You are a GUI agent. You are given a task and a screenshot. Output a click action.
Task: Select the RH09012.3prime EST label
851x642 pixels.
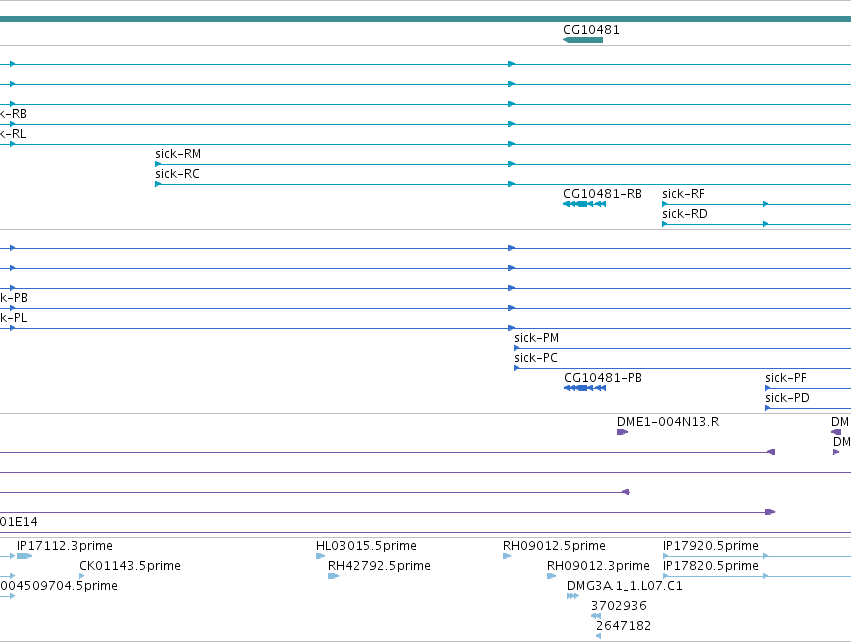click(x=598, y=566)
